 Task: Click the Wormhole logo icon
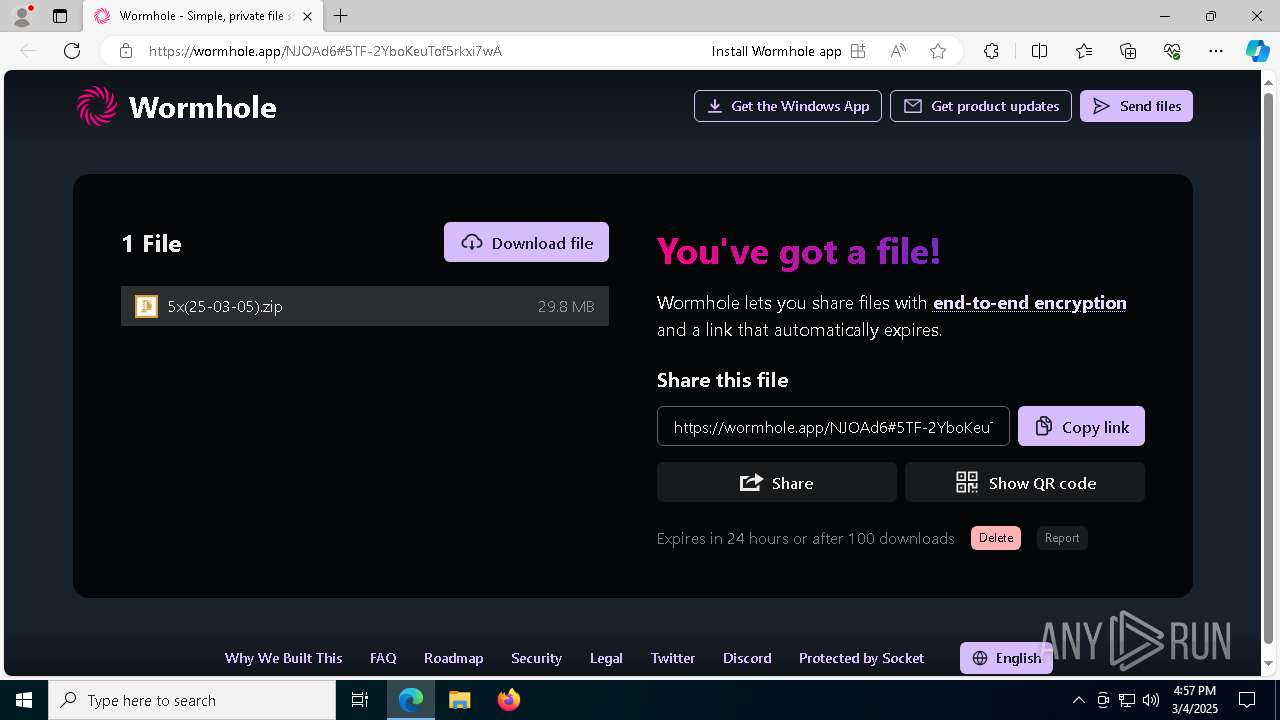pyautogui.click(x=97, y=106)
